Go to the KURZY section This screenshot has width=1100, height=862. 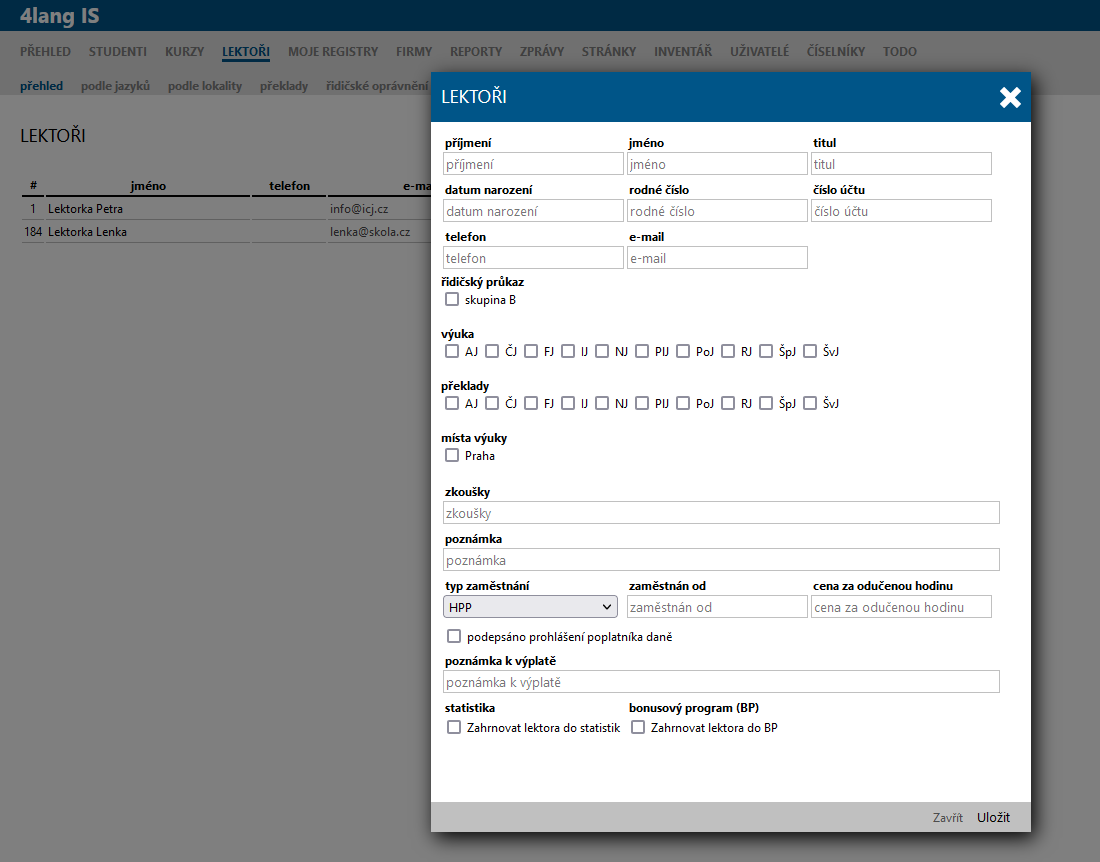pos(184,52)
